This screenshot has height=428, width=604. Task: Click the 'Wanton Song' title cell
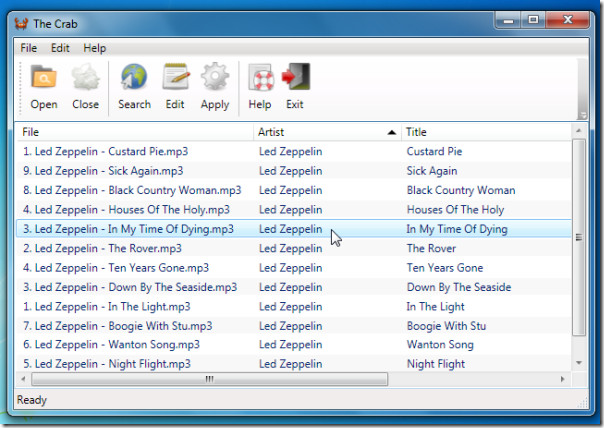pos(440,344)
